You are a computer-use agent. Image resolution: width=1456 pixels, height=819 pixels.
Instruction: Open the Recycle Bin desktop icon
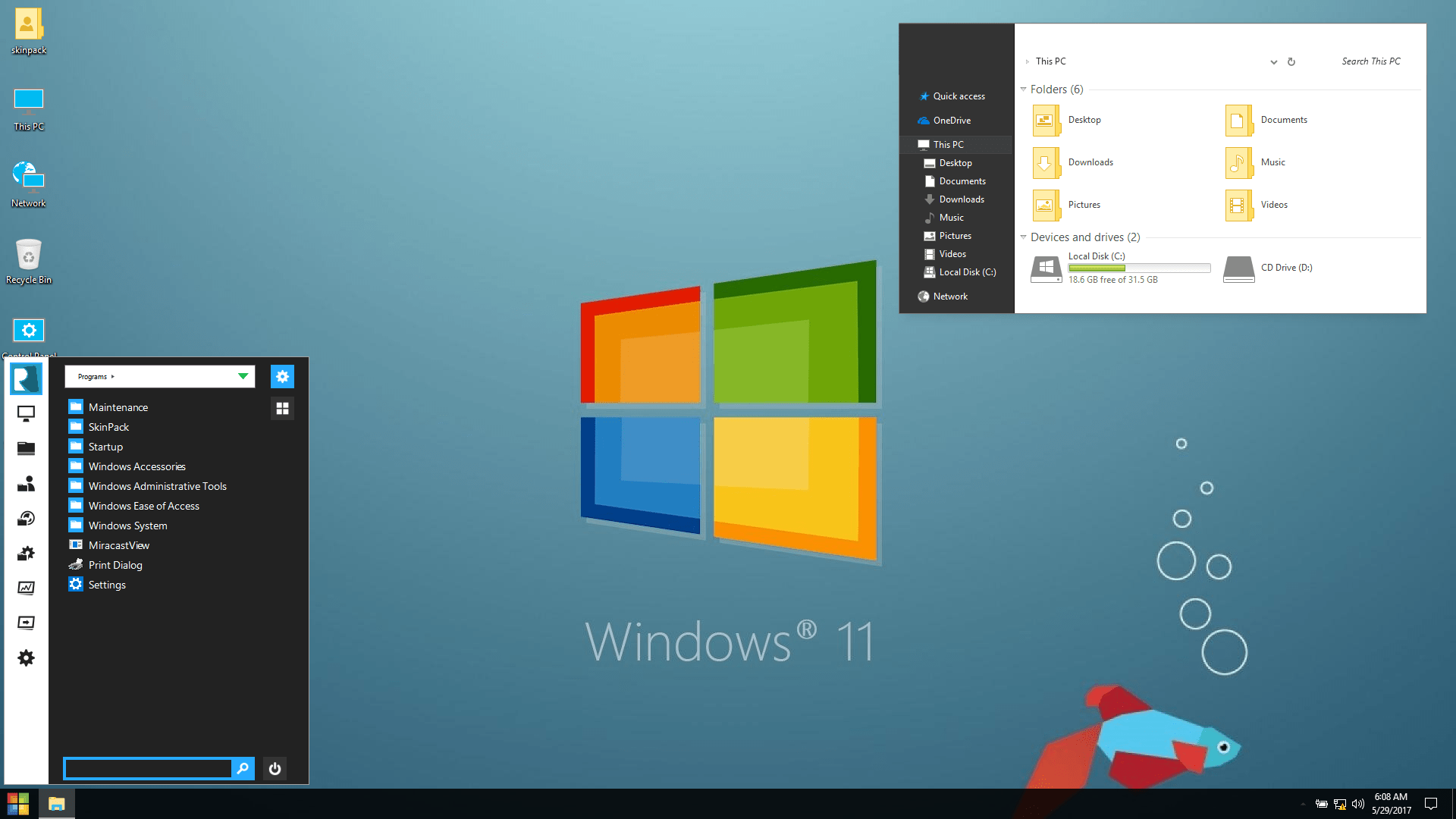pyautogui.click(x=27, y=256)
